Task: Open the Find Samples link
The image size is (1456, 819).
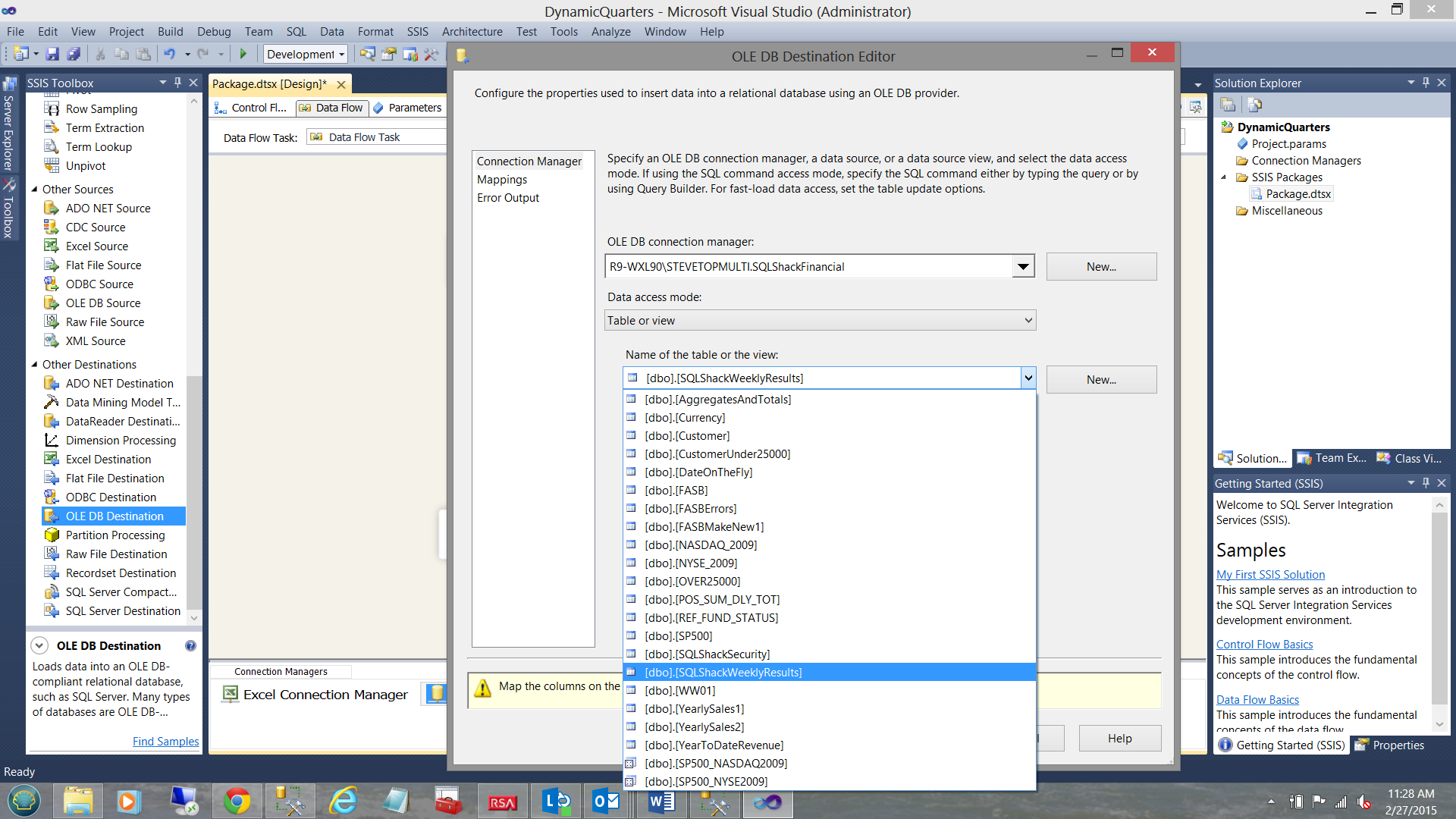Action: click(165, 741)
